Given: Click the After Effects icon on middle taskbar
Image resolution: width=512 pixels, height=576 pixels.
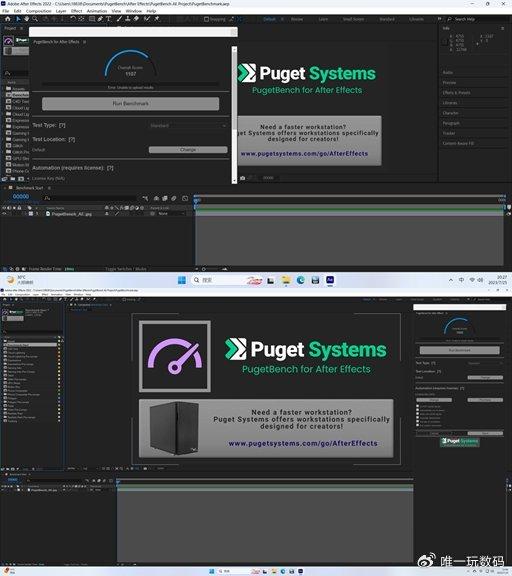Looking at the screenshot, I should coord(330,280).
